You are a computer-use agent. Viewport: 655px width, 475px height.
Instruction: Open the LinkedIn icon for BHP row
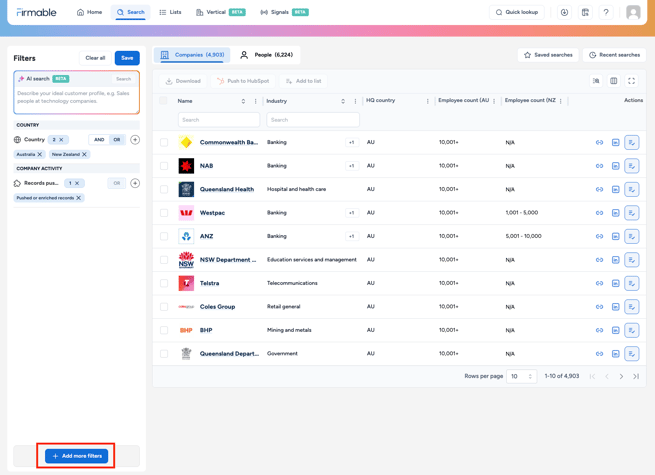(615, 330)
